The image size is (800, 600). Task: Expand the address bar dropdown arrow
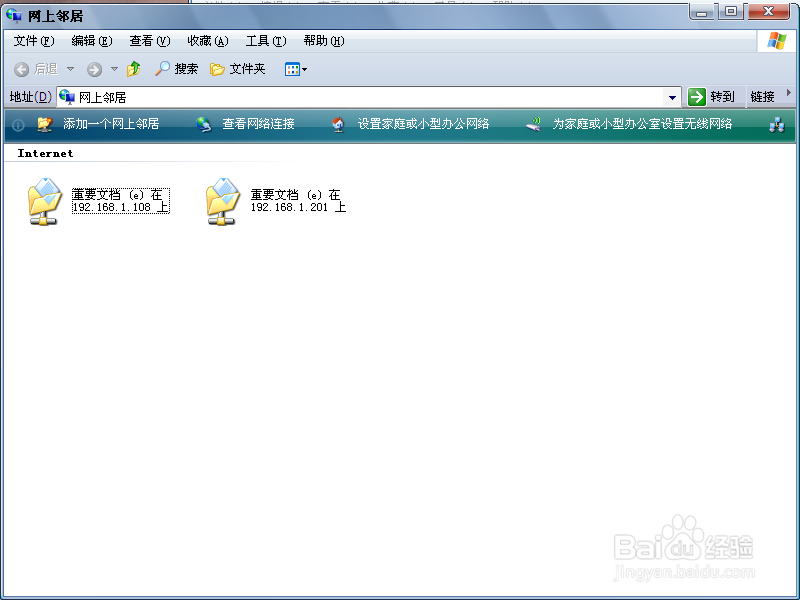point(672,97)
